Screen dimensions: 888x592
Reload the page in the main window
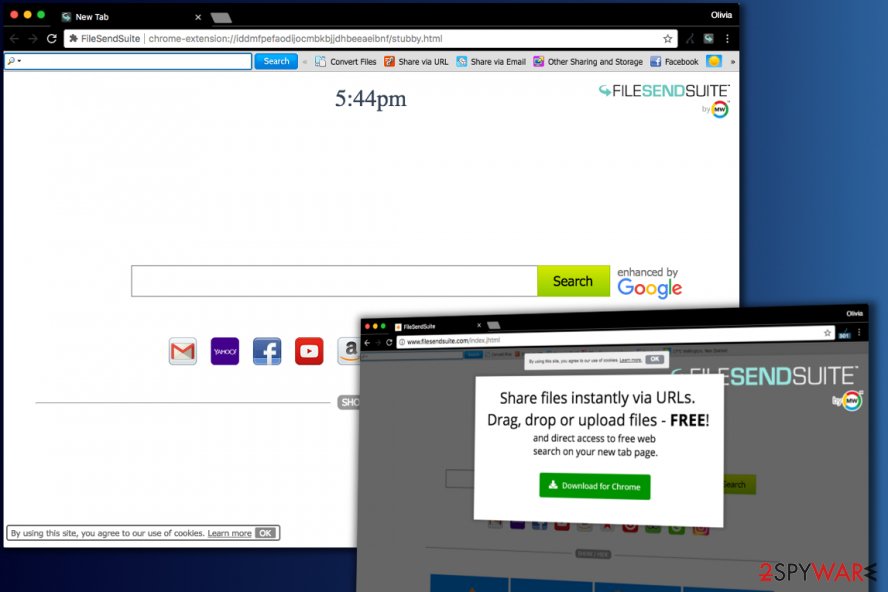52,39
